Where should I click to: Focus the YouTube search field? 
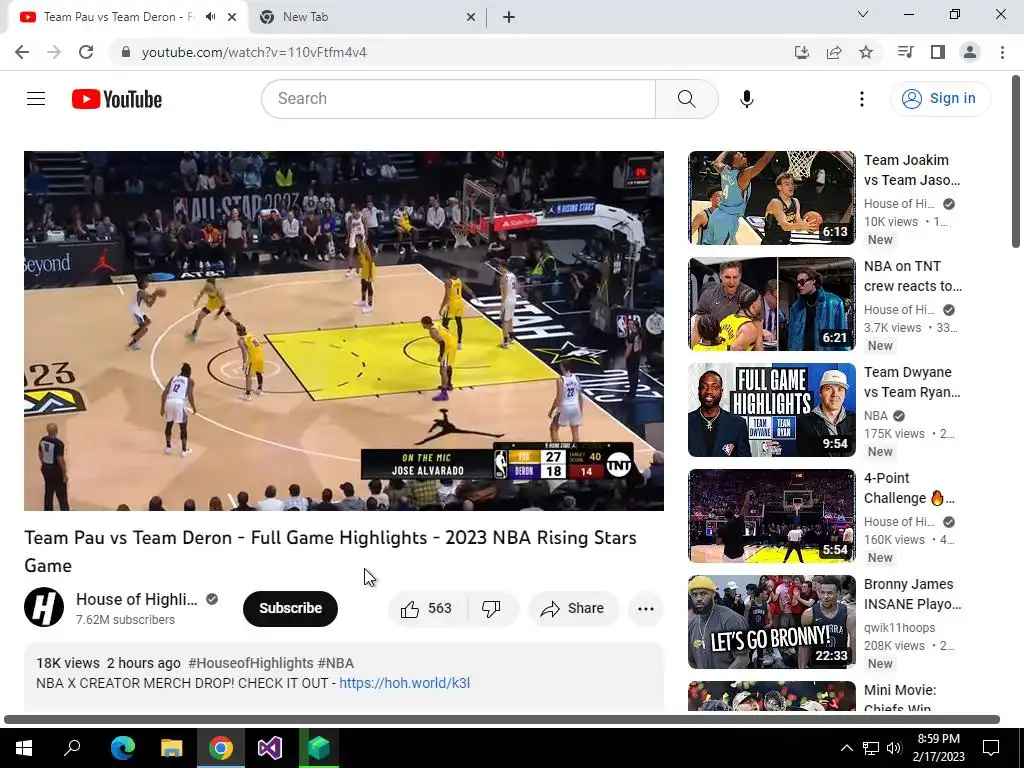tap(458, 99)
